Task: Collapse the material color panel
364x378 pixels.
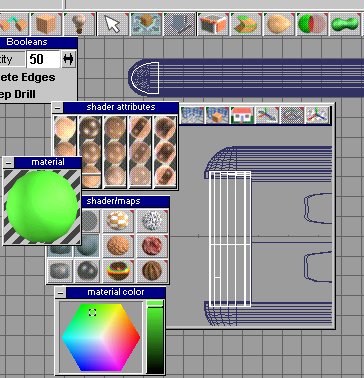Action: pos(60,293)
